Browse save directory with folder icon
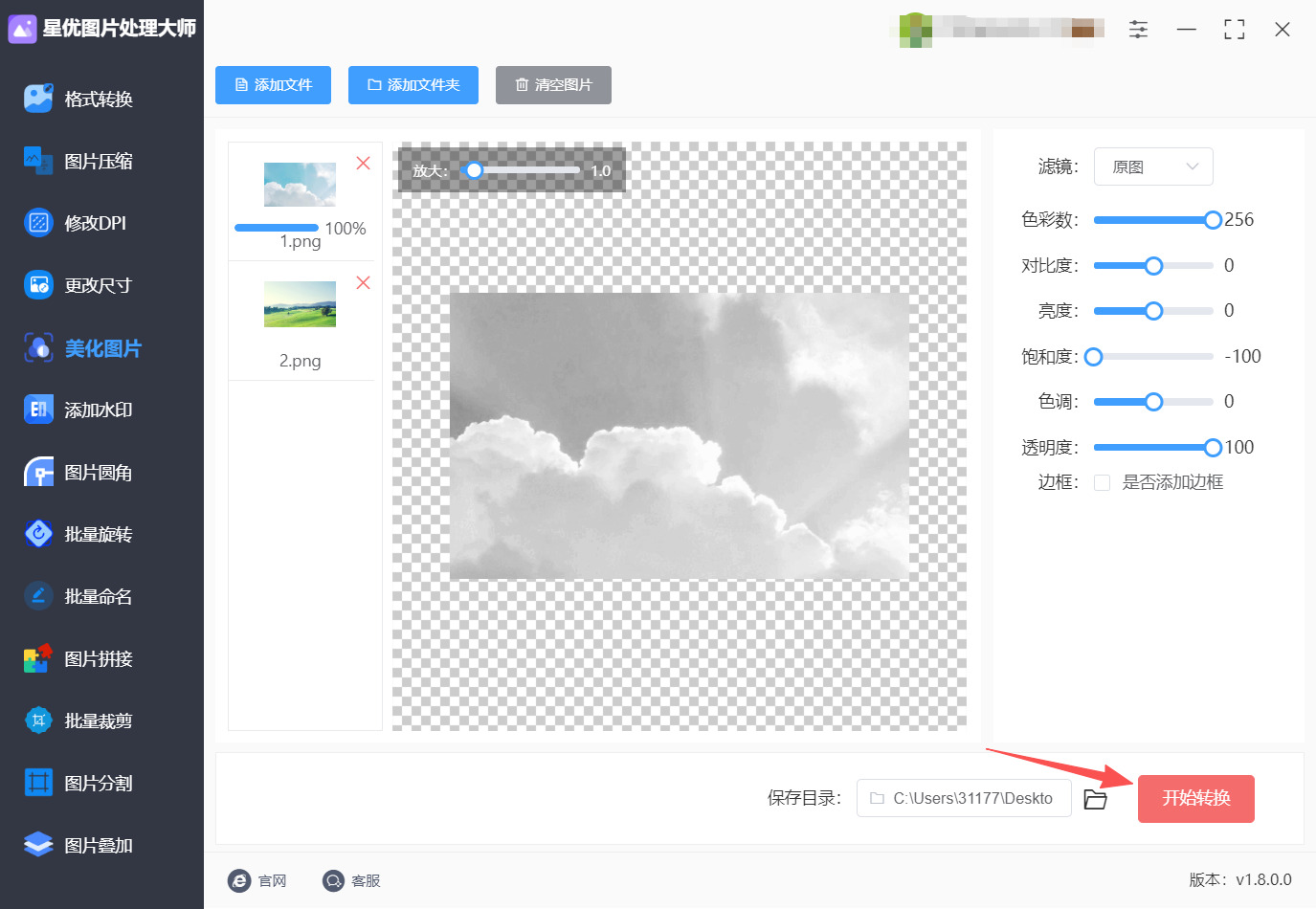This screenshot has width=1316, height=909. coord(1095,799)
